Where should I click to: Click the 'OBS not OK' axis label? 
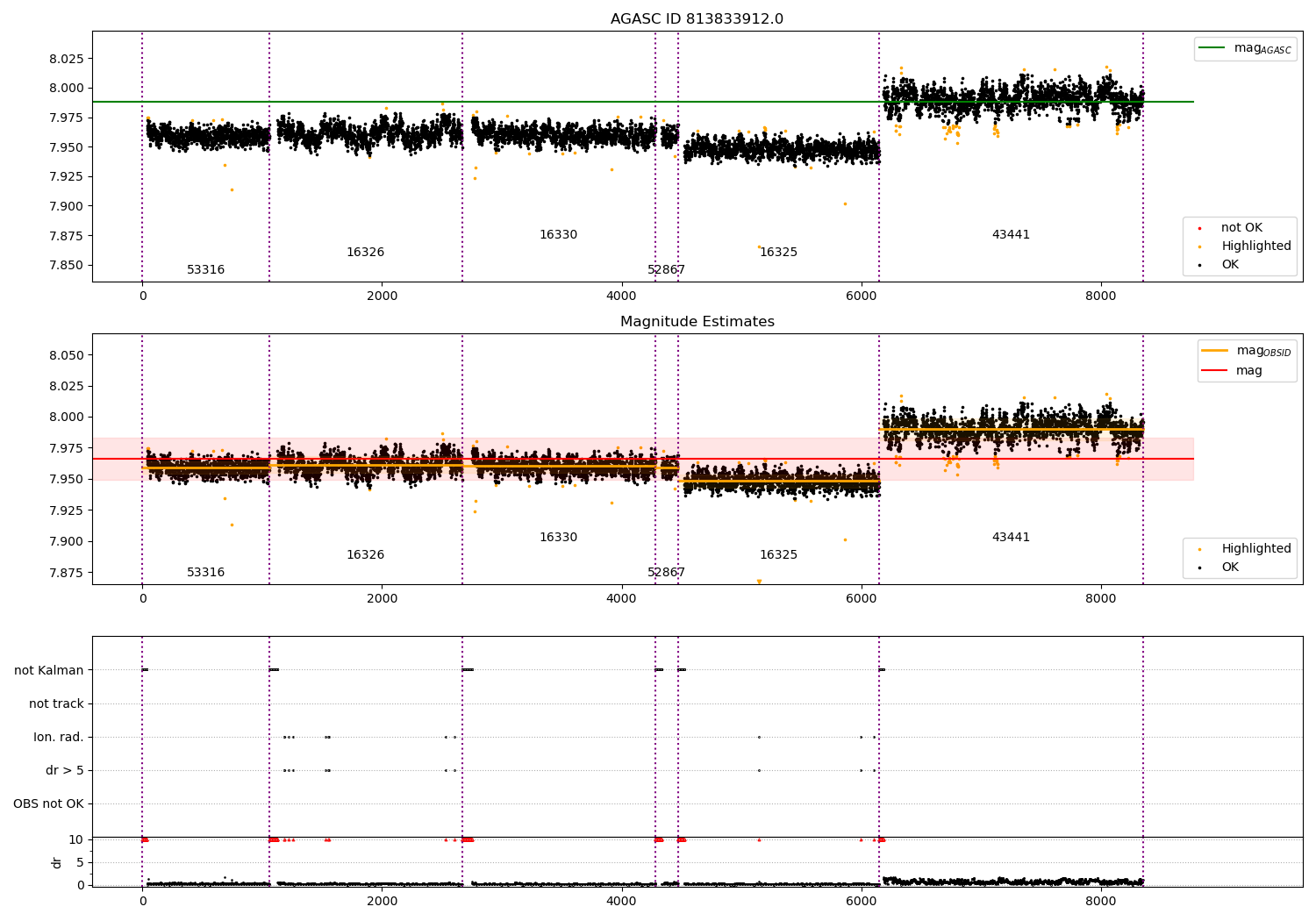[48, 804]
